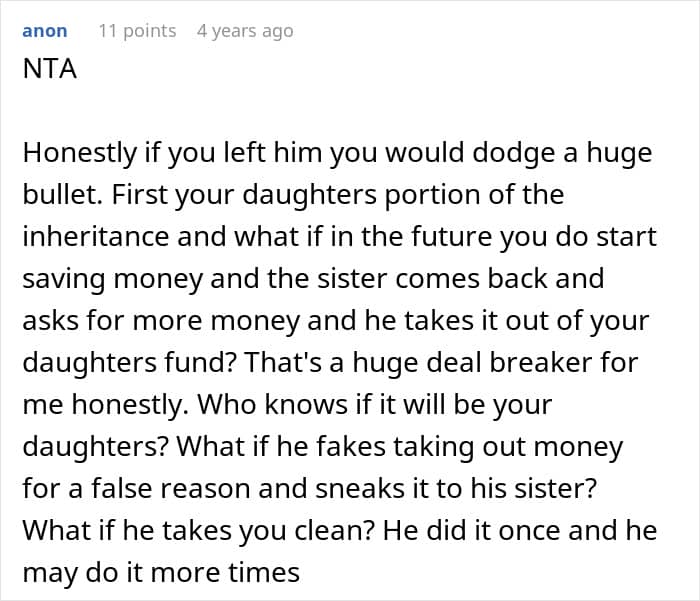Click the phrase 'What if he fakes'
This screenshot has width=700, height=601.
point(281,447)
